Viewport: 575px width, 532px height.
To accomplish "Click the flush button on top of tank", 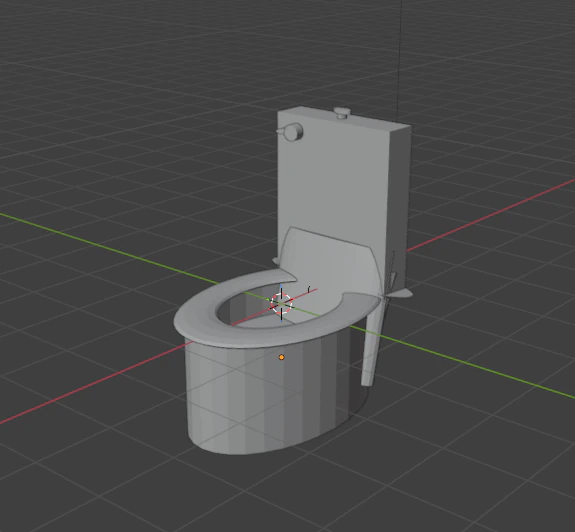I will [x=341, y=113].
